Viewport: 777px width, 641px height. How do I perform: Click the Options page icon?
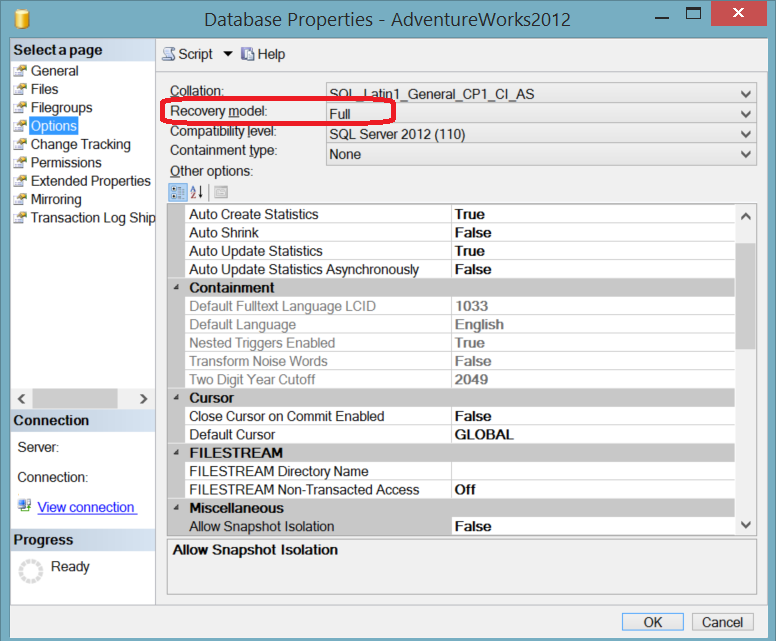(x=20, y=126)
